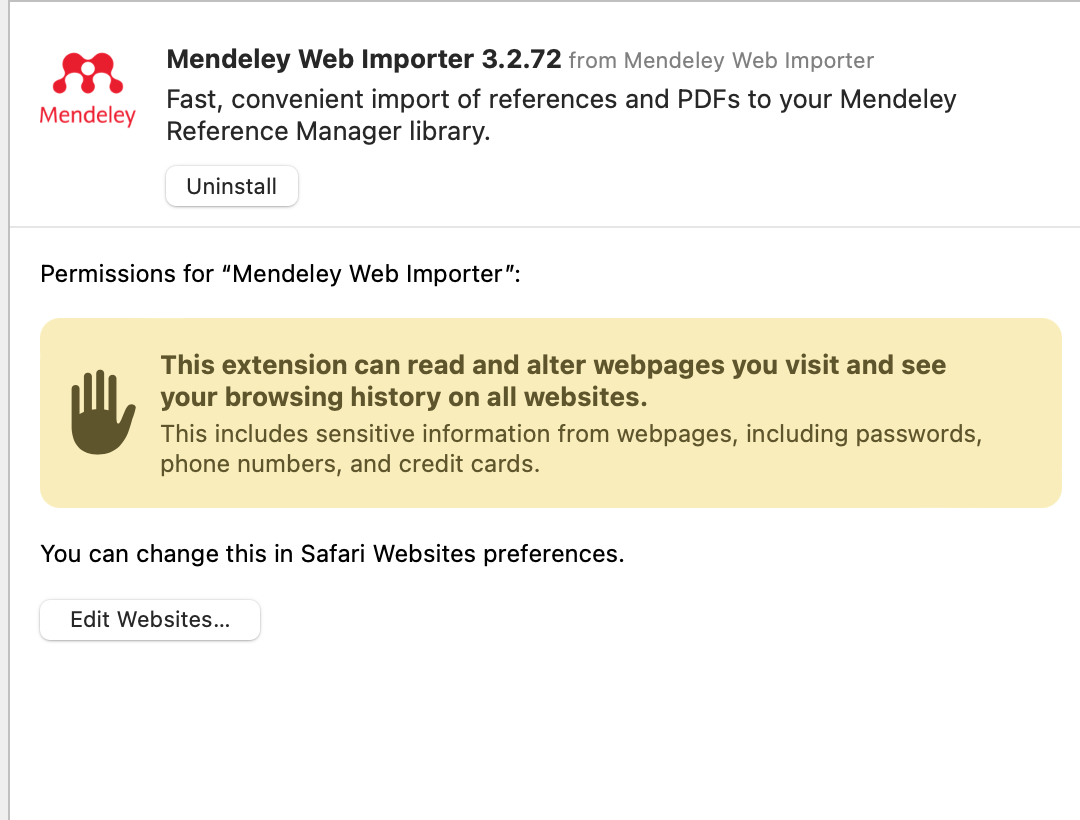Click "your browsing history on all websites." text
The image size is (1080, 820).
404,397
